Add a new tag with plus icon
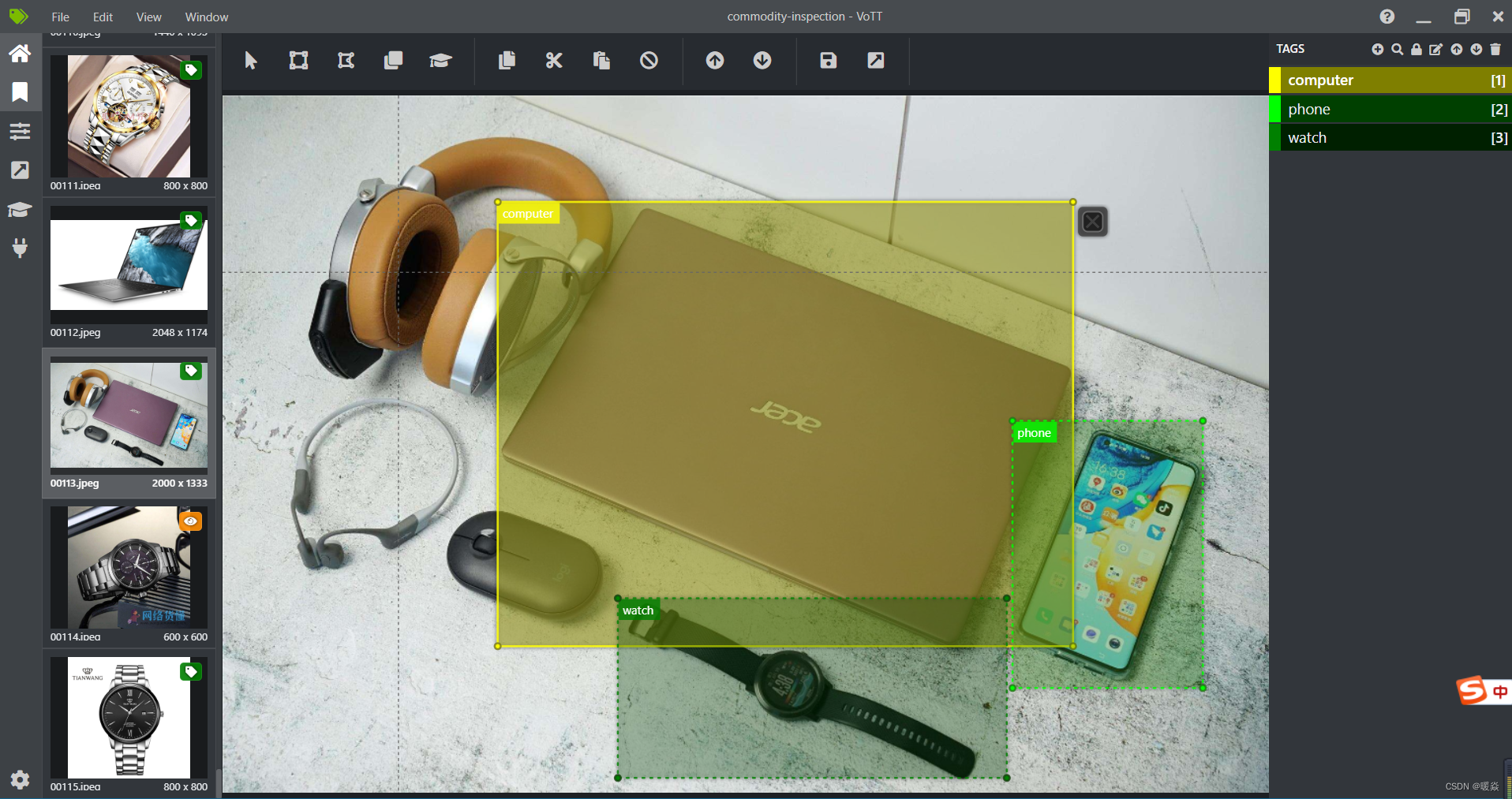Viewport: 1512px width, 799px height. click(1378, 49)
